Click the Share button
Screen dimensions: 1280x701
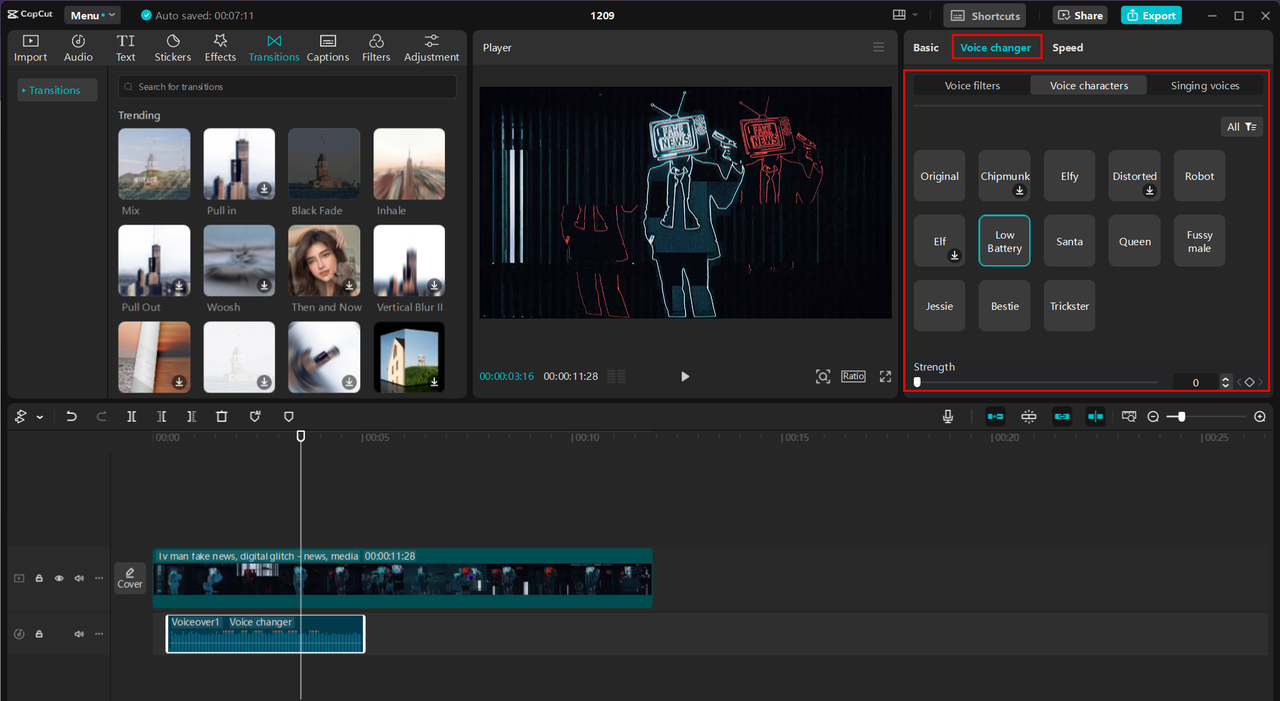(1080, 15)
